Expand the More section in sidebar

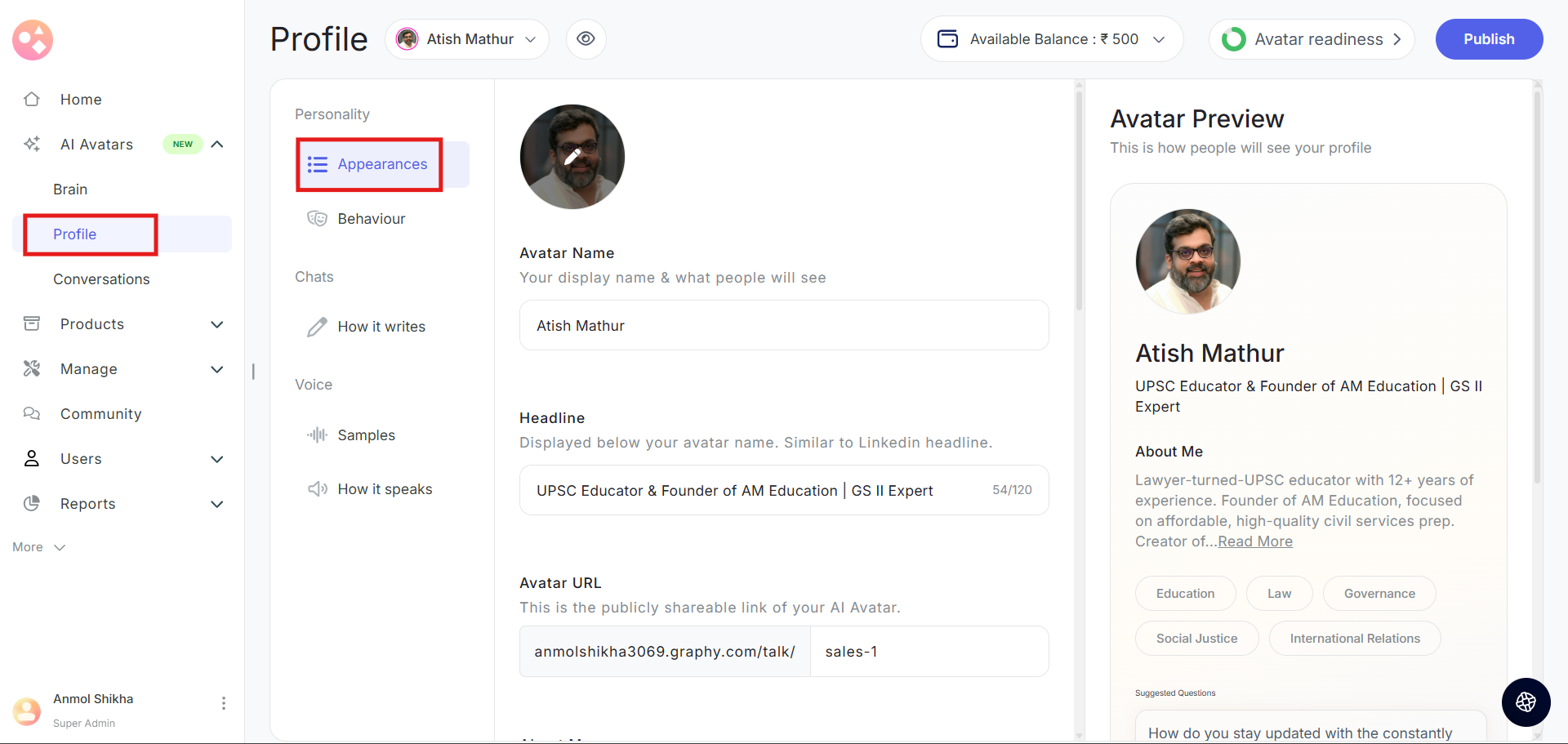coord(38,547)
